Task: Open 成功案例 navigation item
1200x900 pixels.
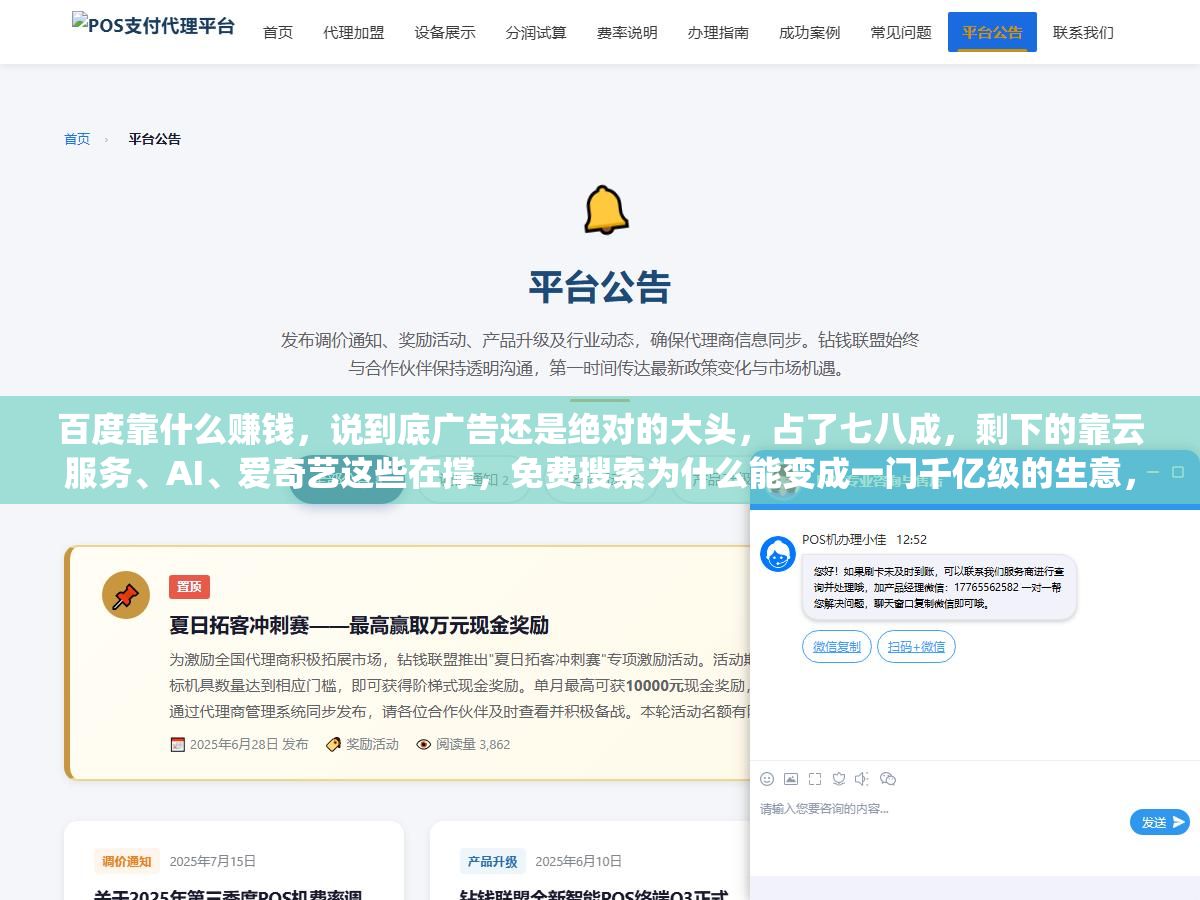Action: point(809,32)
